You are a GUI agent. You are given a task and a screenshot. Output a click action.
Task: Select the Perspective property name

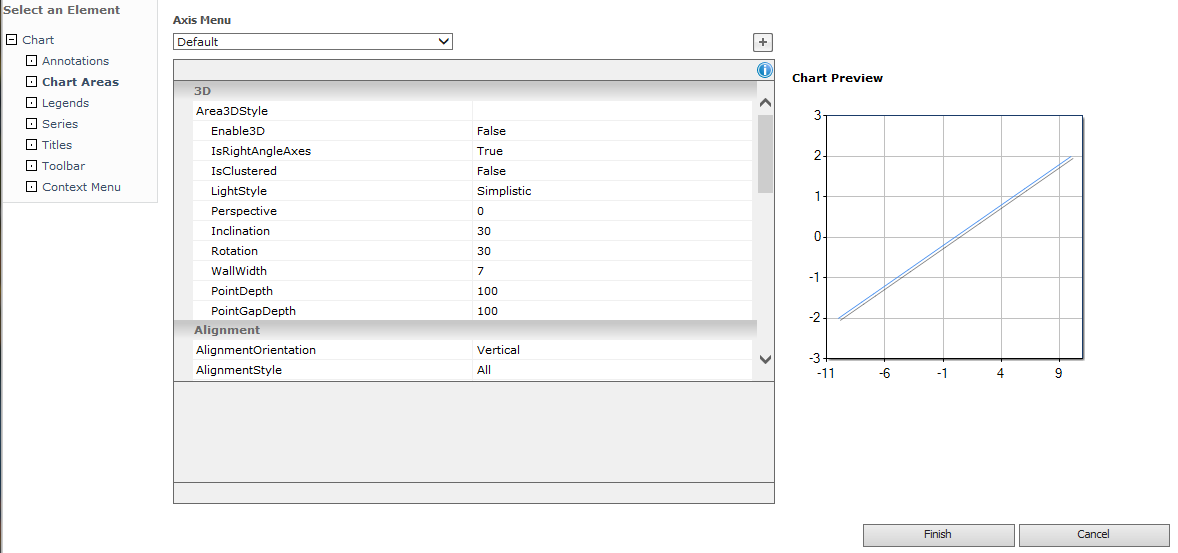[243, 211]
